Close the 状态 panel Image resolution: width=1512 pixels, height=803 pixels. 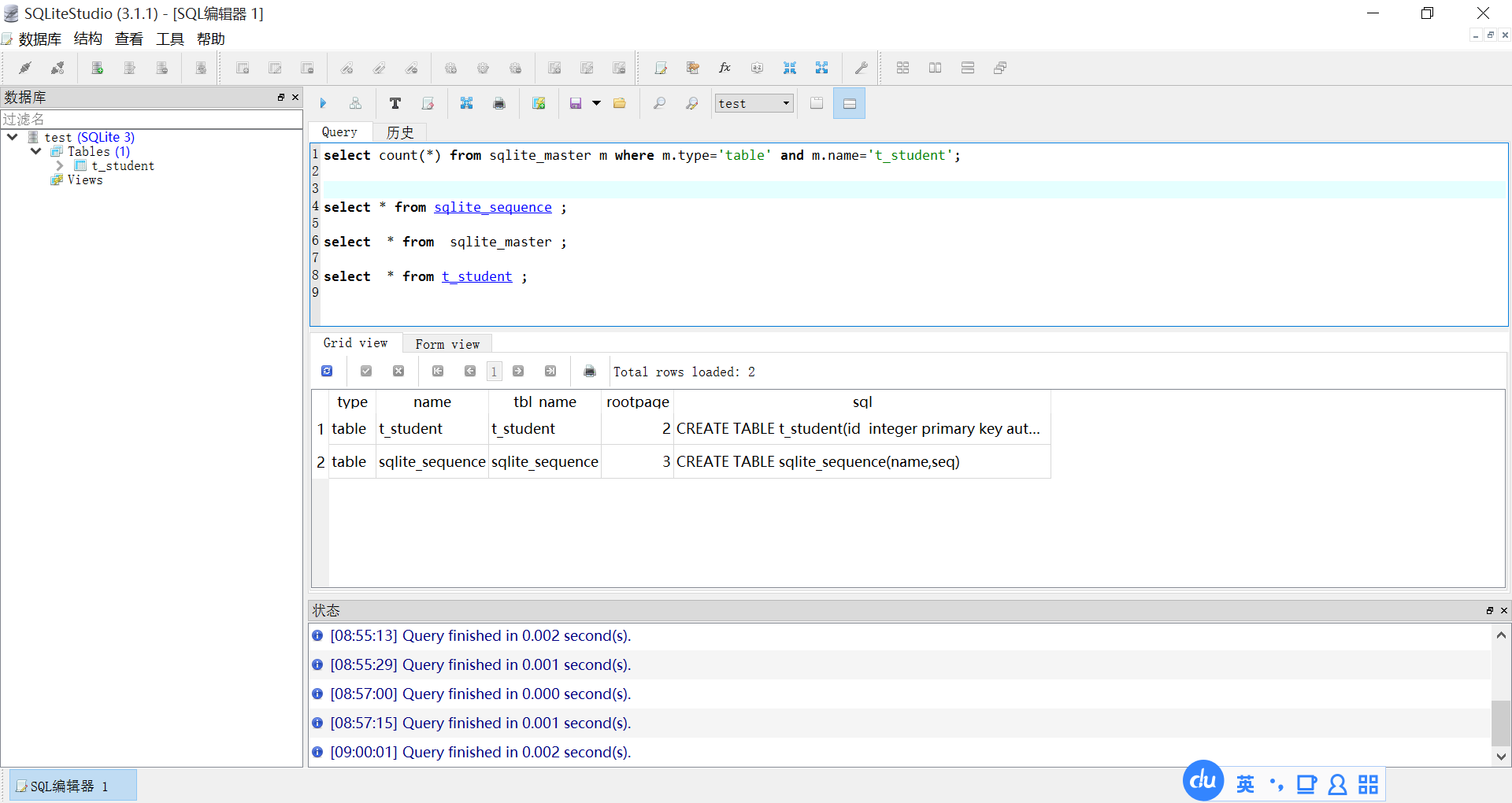coord(1503,610)
